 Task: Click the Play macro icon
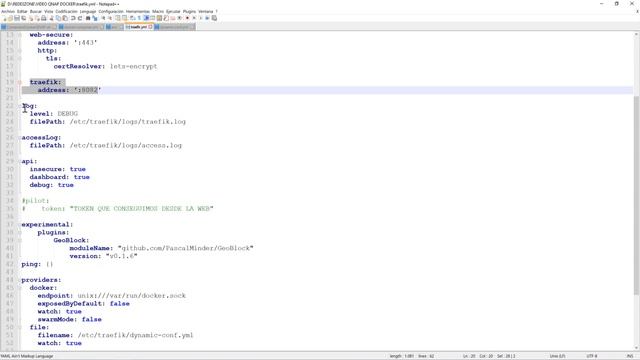pos(201,18)
